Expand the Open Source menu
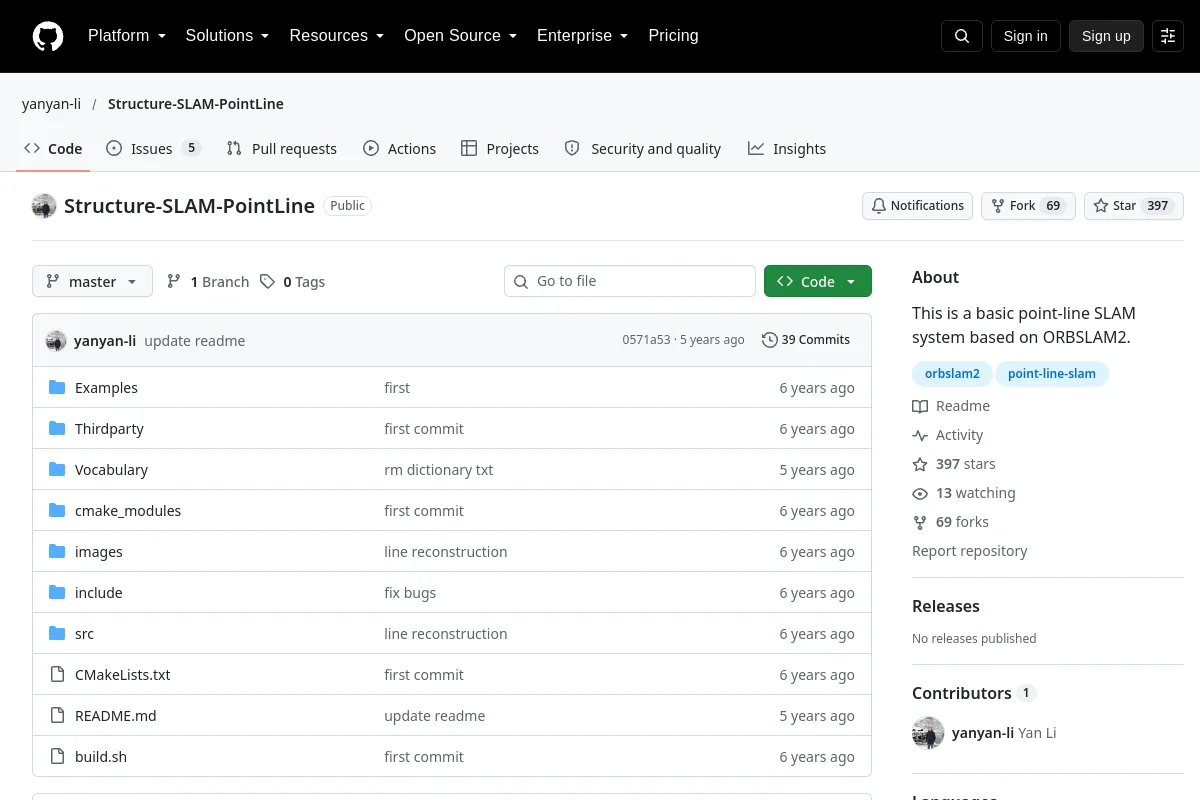This screenshot has width=1200, height=800. (460, 36)
